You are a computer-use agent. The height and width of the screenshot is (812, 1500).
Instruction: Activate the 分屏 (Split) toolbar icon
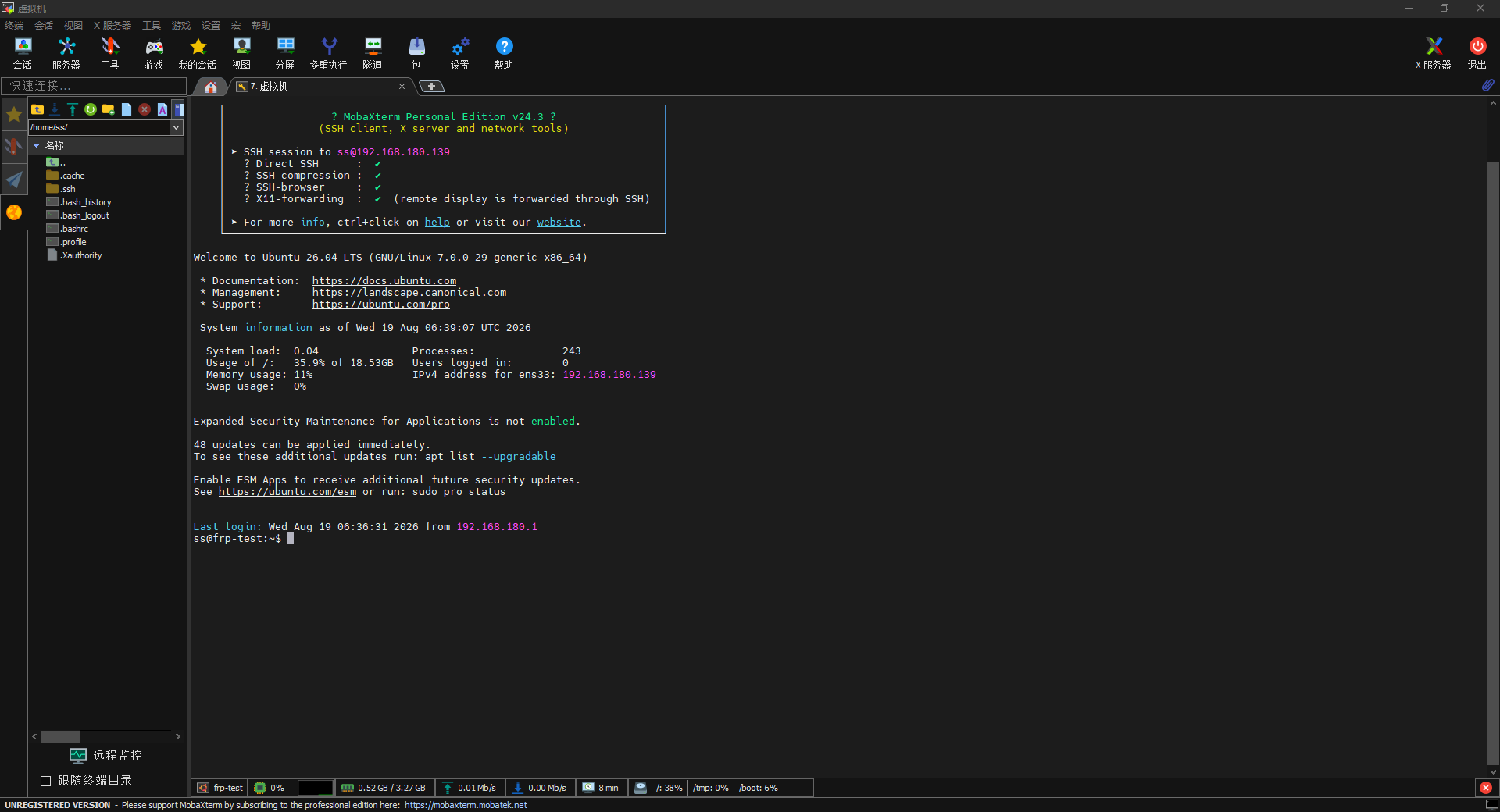point(285,53)
